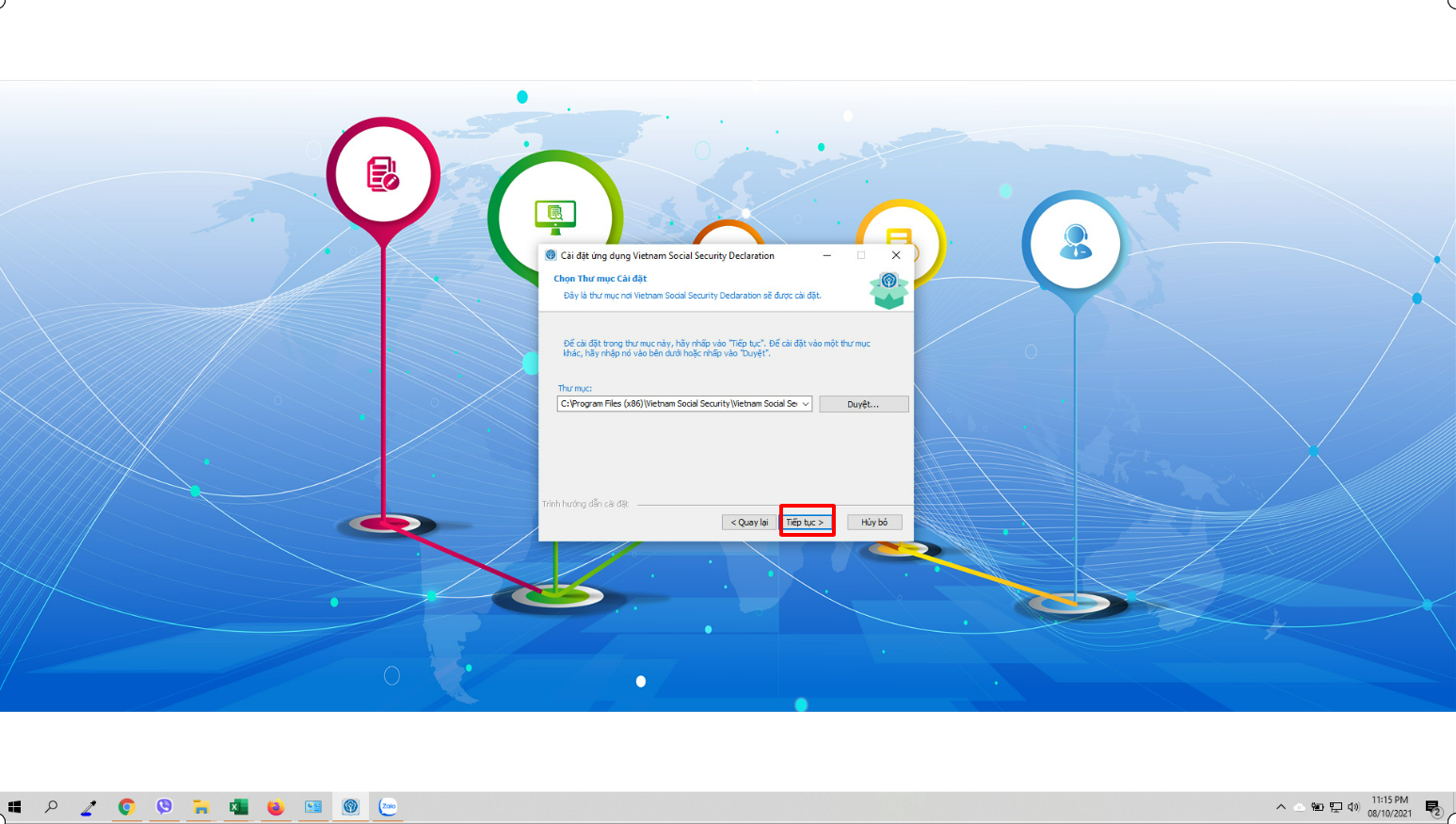The width and height of the screenshot is (1456, 824).
Task: Click the Social Security installer taskbar icon
Action: pos(351,807)
